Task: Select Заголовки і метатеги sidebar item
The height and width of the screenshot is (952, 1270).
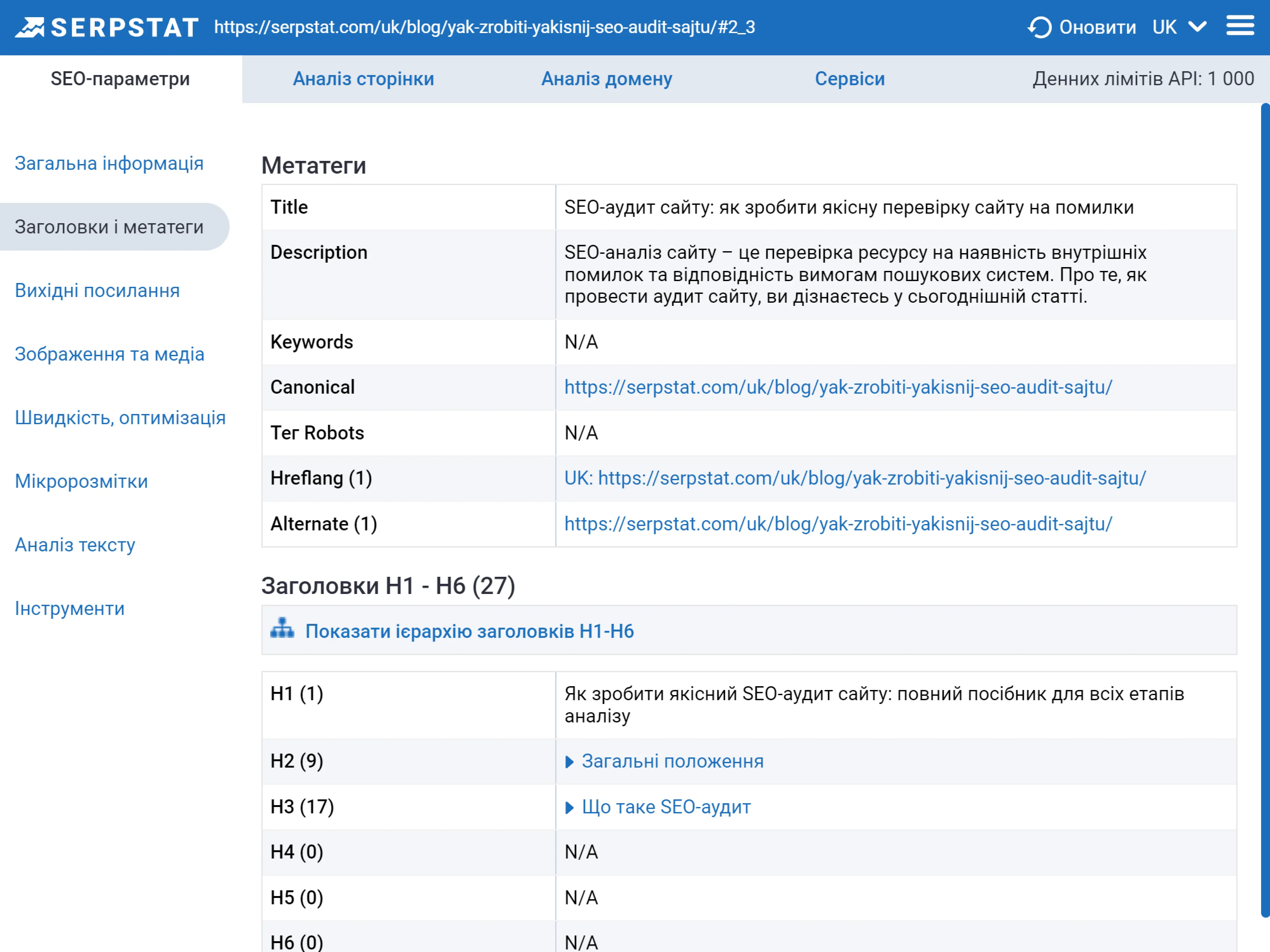Action: (x=114, y=227)
